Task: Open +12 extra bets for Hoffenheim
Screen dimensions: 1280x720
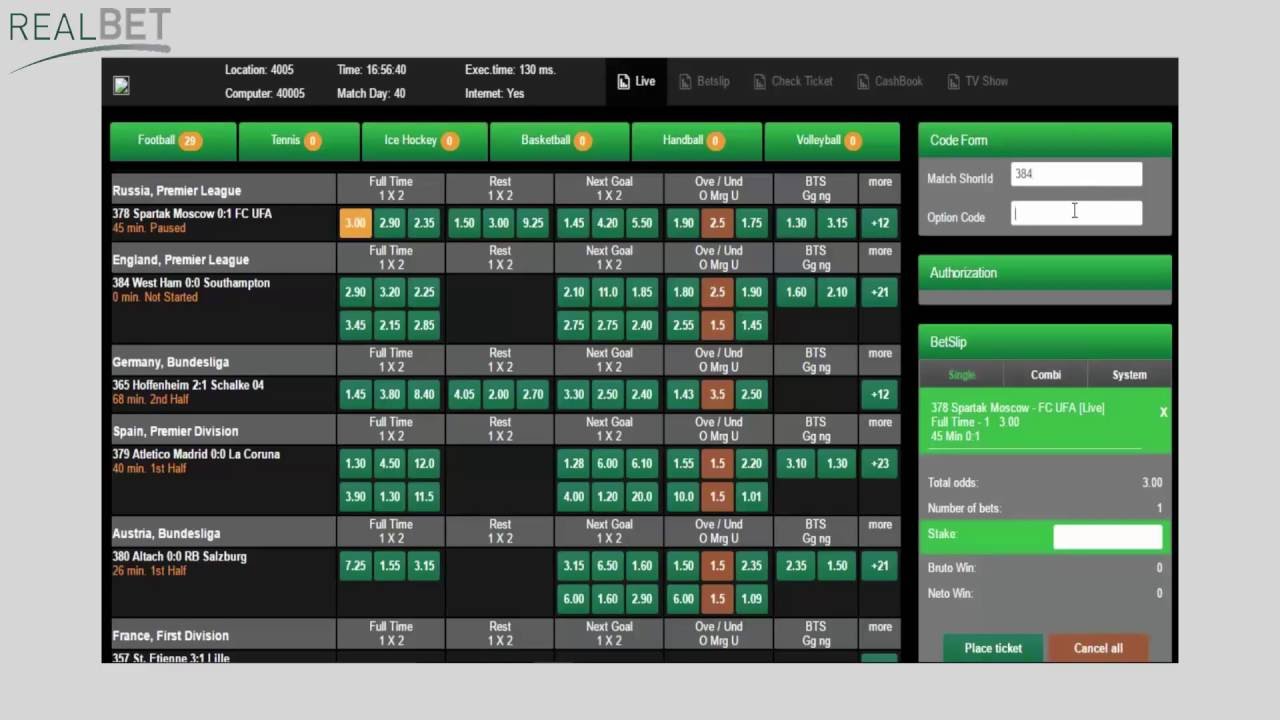Action: pos(880,394)
